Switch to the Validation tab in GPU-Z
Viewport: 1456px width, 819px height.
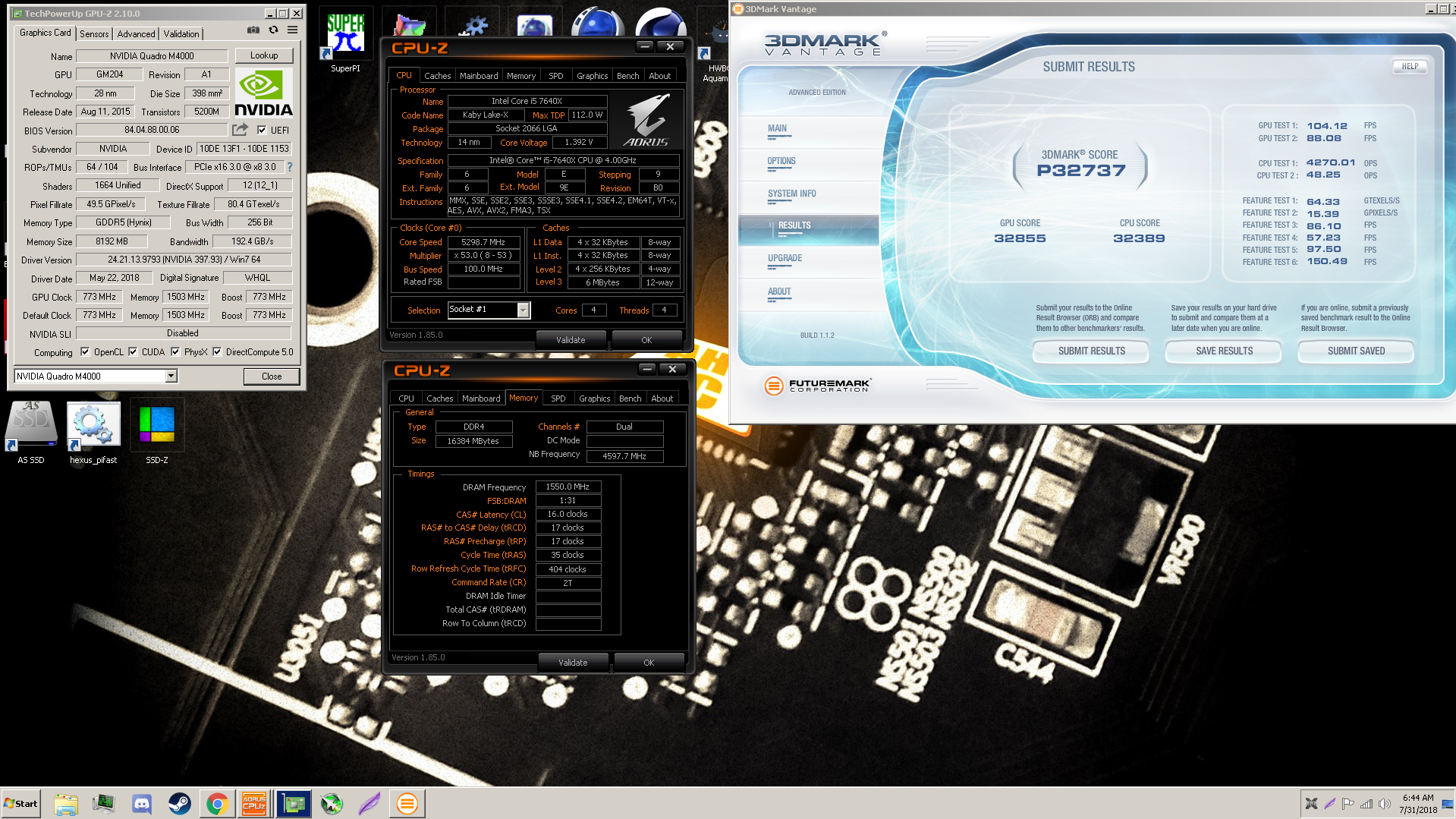181,34
